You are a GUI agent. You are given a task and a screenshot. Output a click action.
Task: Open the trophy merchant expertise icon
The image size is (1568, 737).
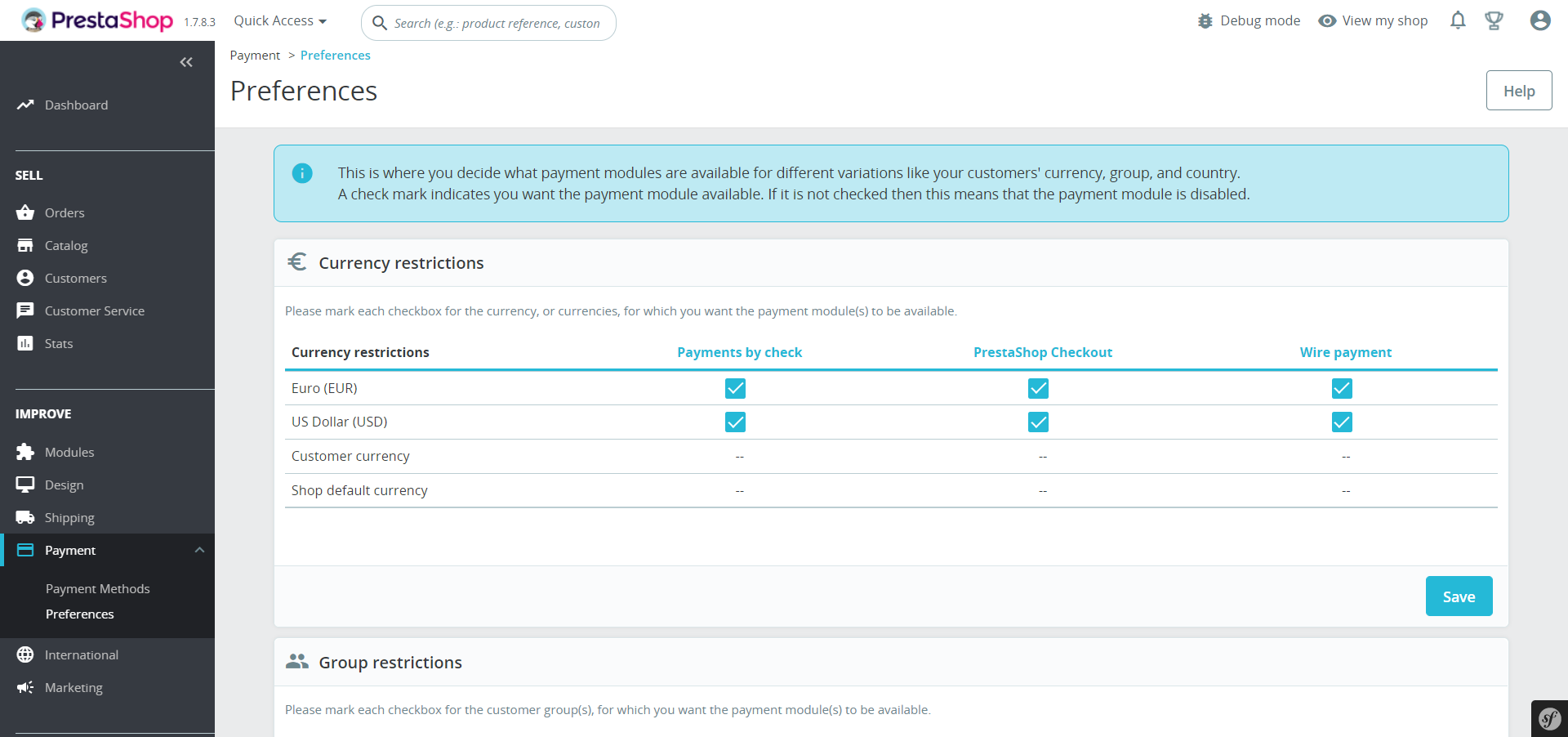click(x=1494, y=20)
